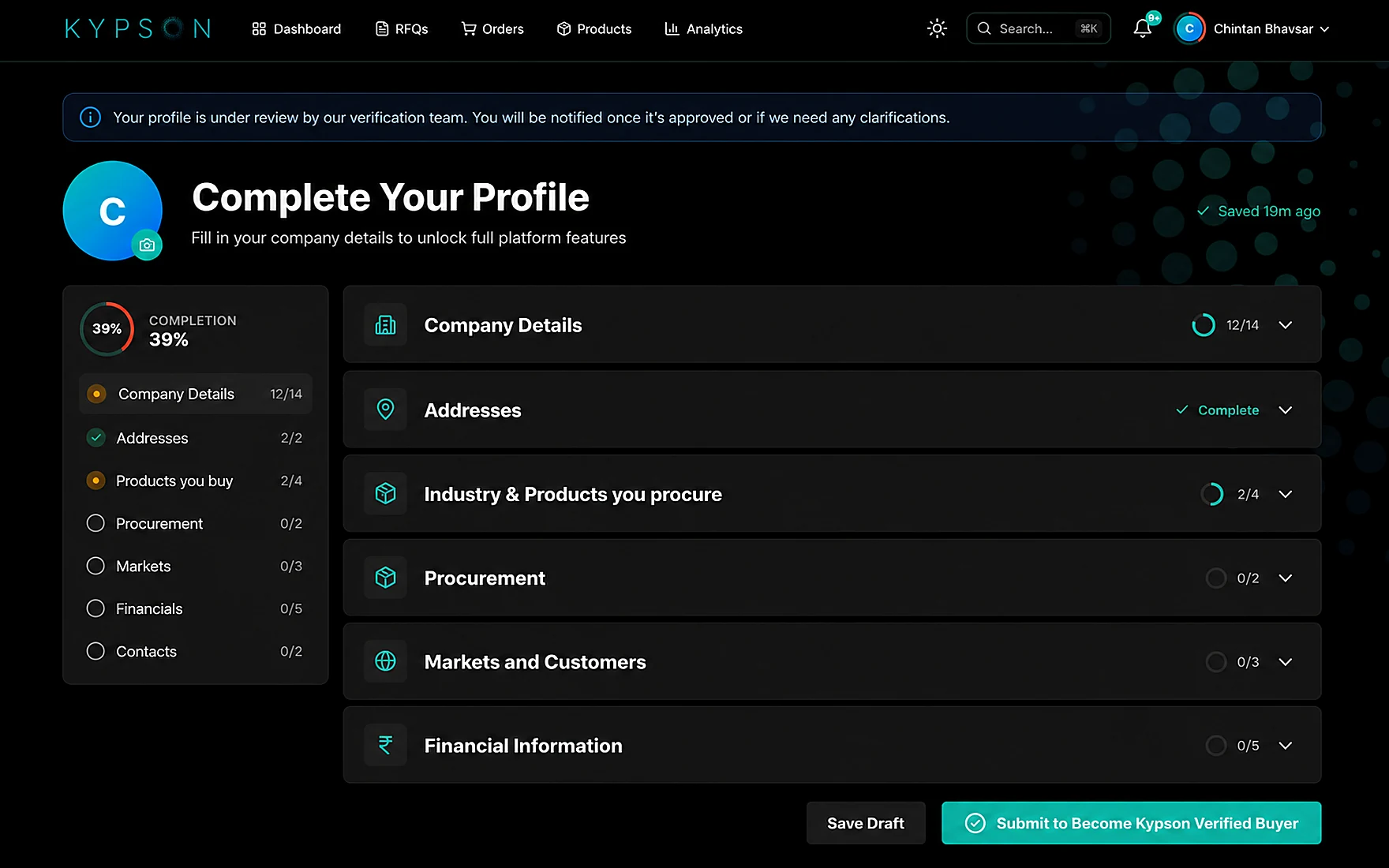Click the Markets and Customers globe icon
This screenshot has width=1389, height=868.
pos(385,661)
